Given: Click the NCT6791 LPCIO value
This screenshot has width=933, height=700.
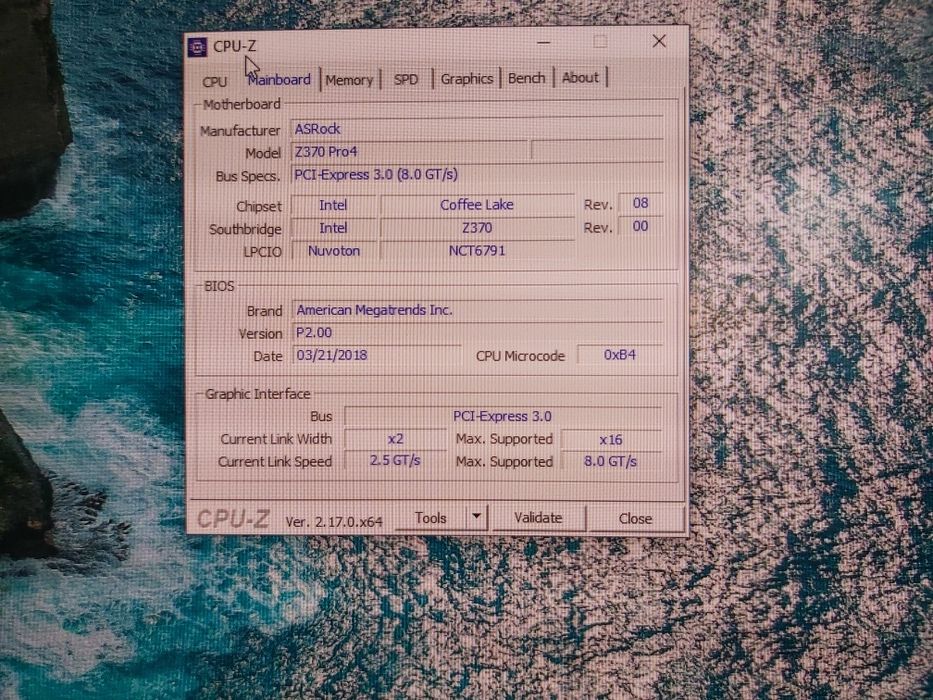Looking at the screenshot, I should coord(477,251).
